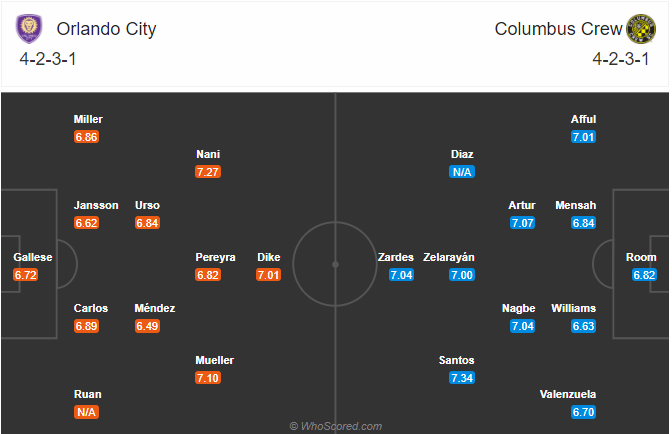This screenshot has width=672, height=434.
Task: Select player name Pereyra
Action: (215, 257)
